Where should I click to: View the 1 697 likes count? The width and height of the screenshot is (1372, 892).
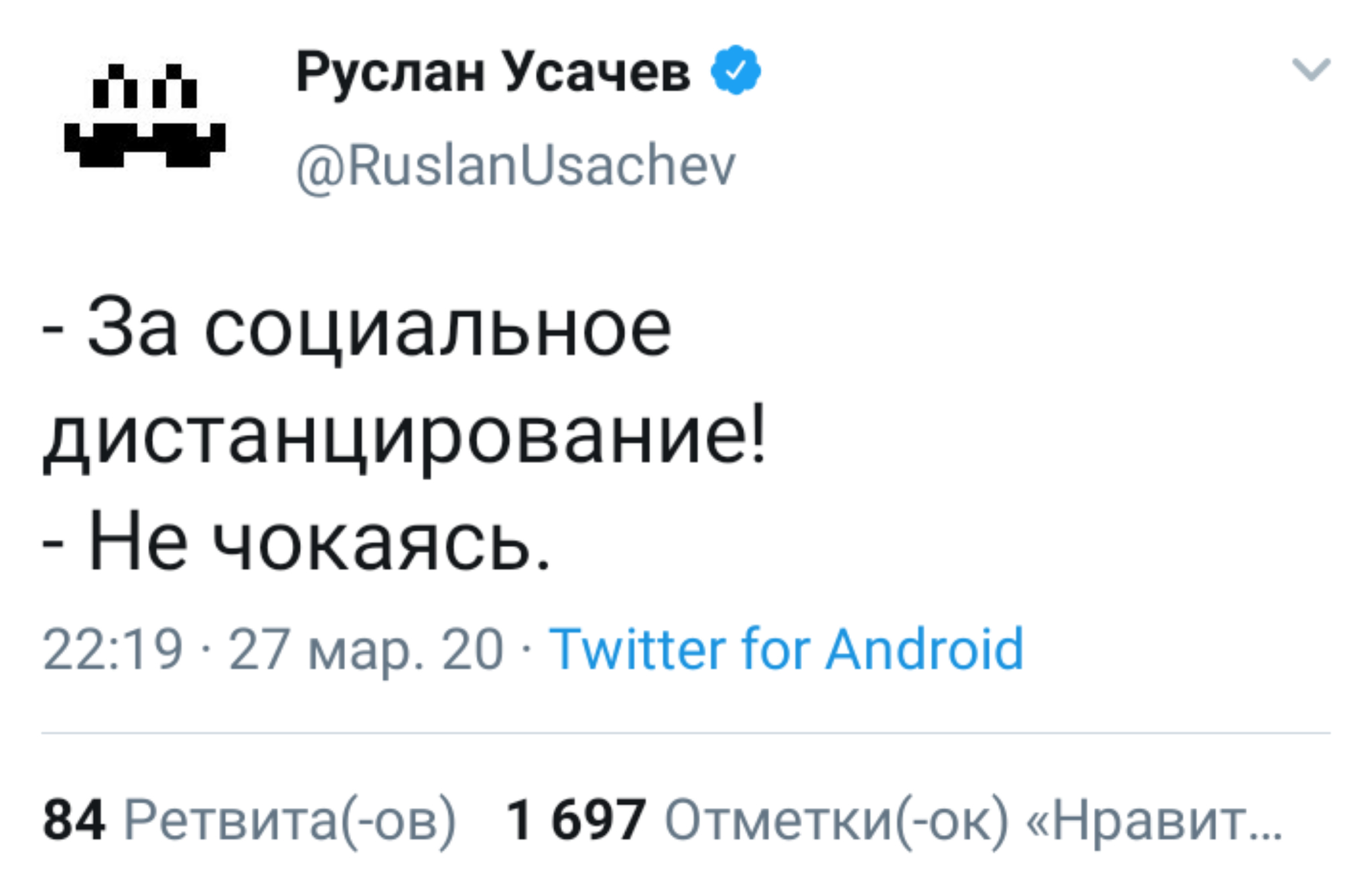pyautogui.click(x=576, y=820)
